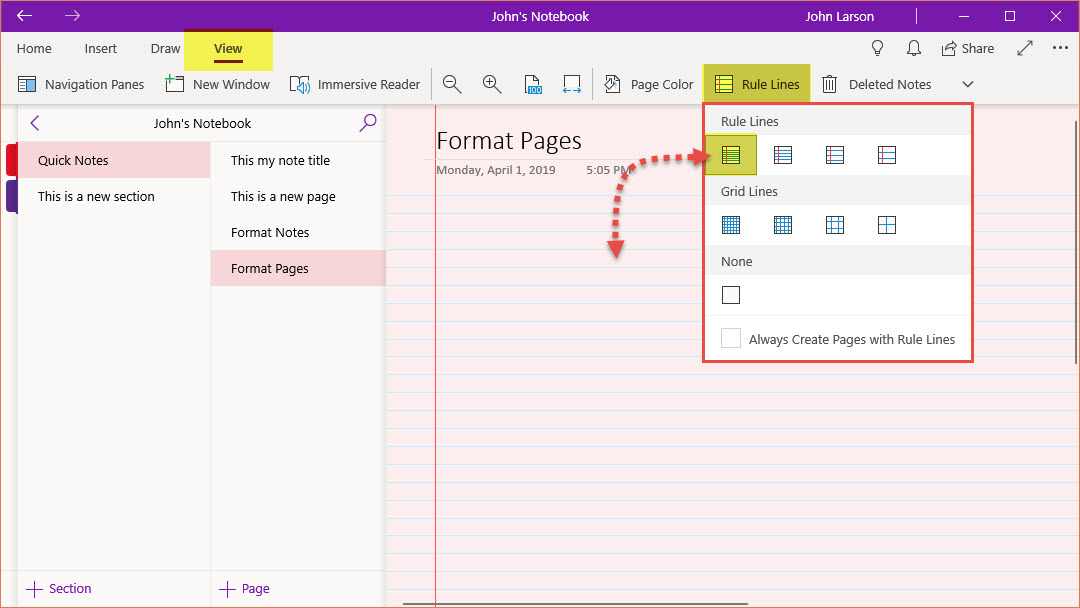The width and height of the screenshot is (1080, 608).
Task: Select the small grid lines style
Action: pyautogui.click(x=731, y=225)
